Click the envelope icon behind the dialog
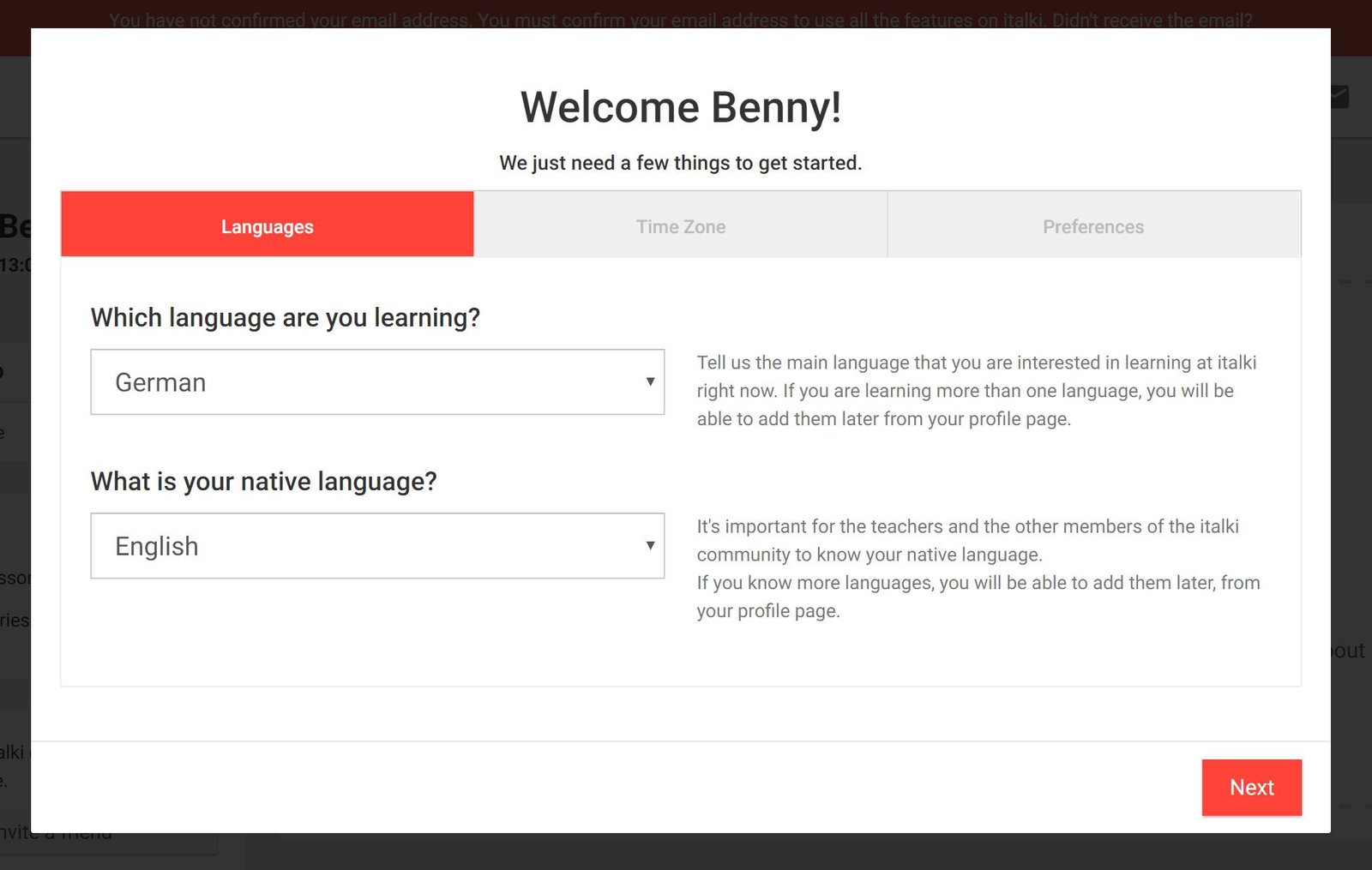Screen dimensions: 1372x870 (x=1340, y=97)
